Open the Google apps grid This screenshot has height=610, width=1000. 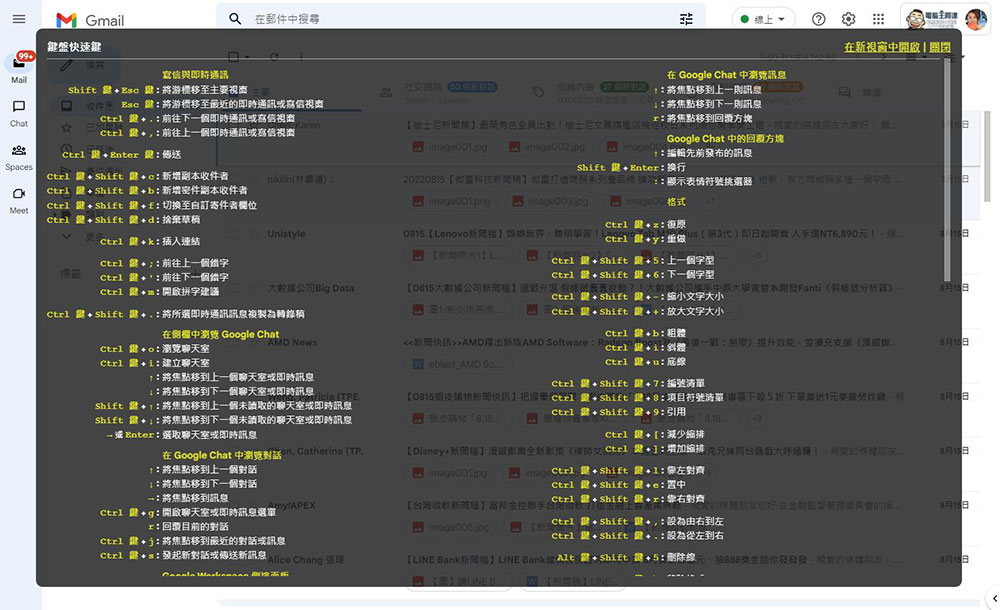coord(878,19)
